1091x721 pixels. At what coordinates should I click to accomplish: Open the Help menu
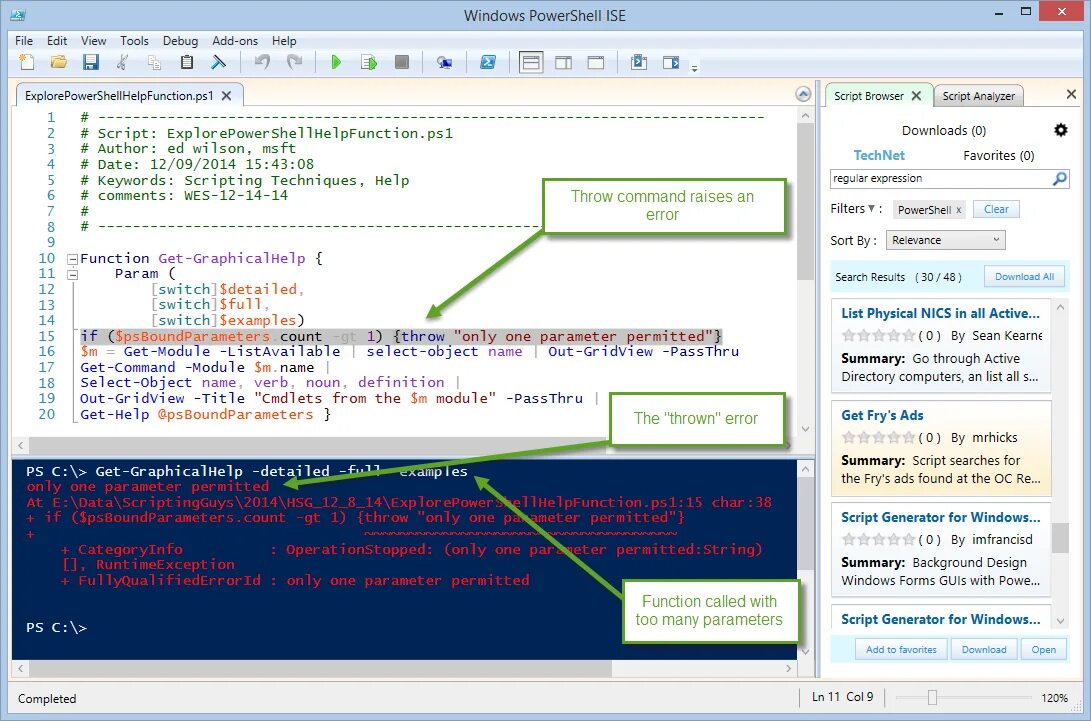284,41
